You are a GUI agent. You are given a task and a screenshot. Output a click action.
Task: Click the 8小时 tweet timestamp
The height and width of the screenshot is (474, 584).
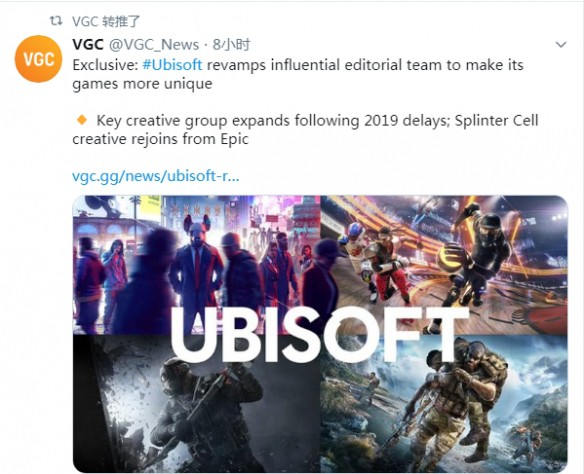[231, 45]
